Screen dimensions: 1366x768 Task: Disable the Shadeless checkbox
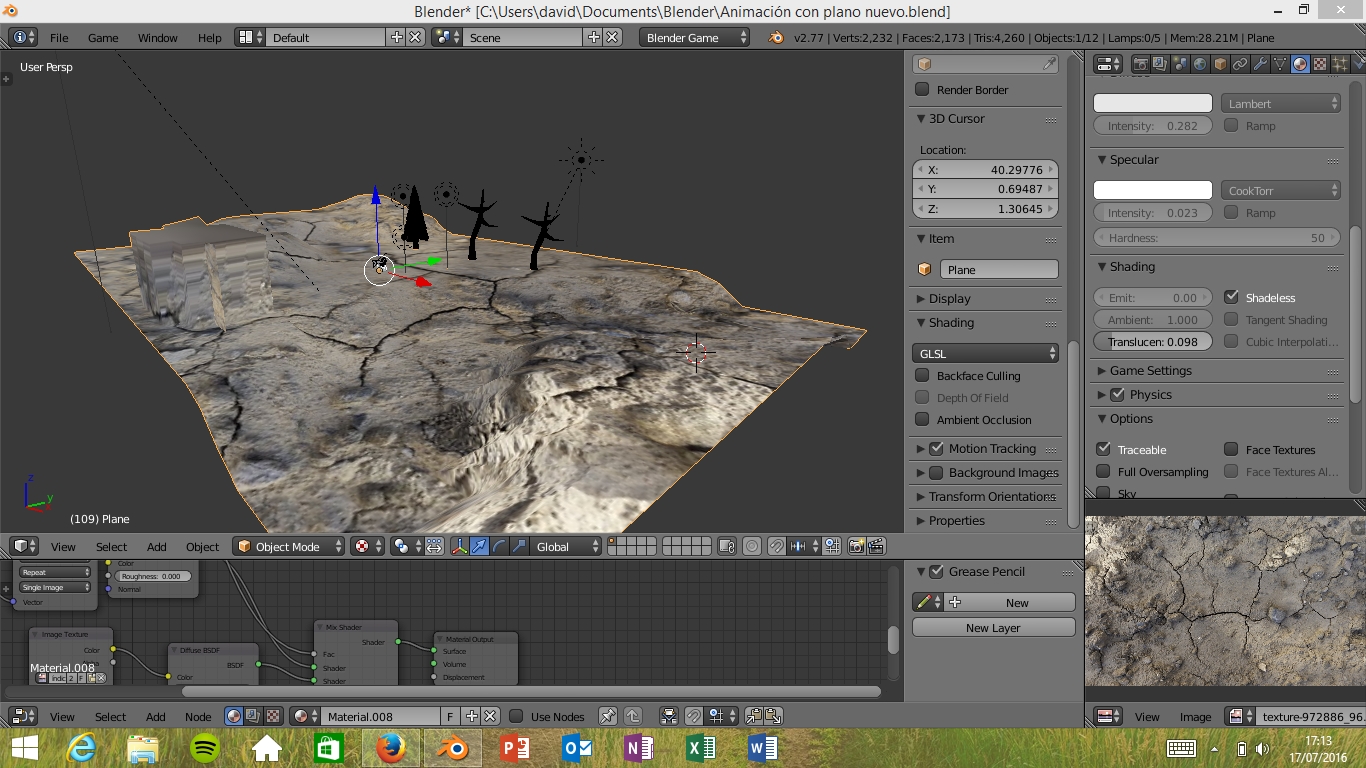[1231, 297]
